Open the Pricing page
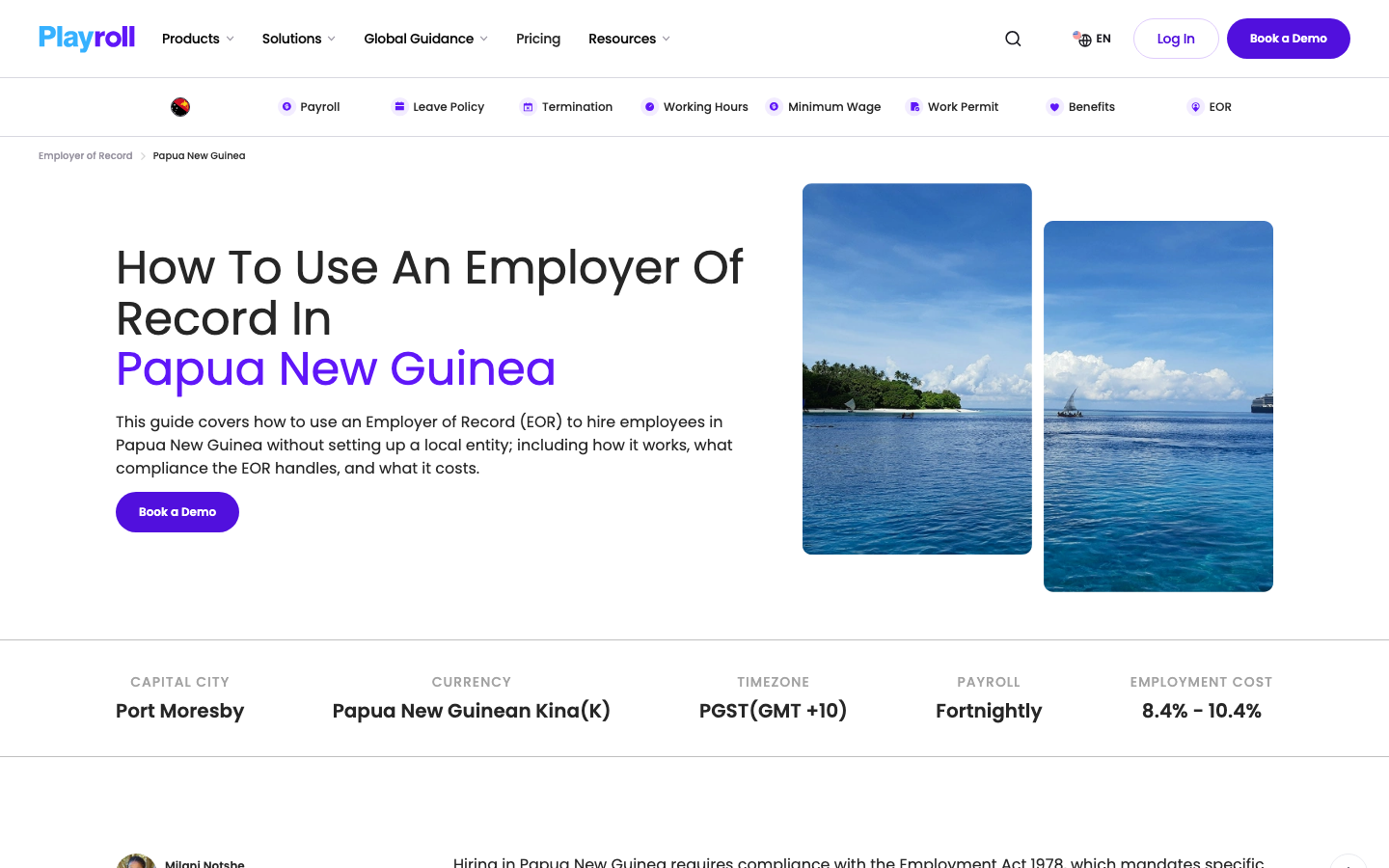Viewport: 1389px width, 868px height. click(x=538, y=39)
